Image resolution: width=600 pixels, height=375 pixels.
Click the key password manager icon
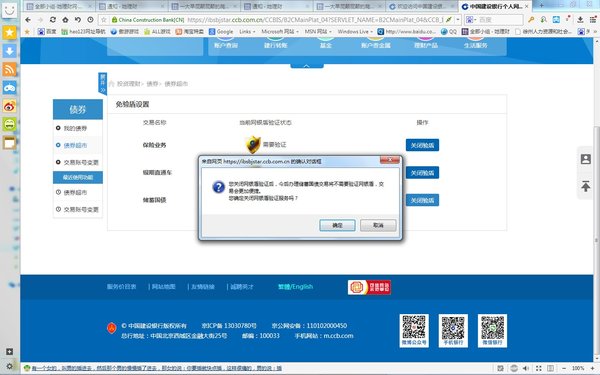(531, 20)
